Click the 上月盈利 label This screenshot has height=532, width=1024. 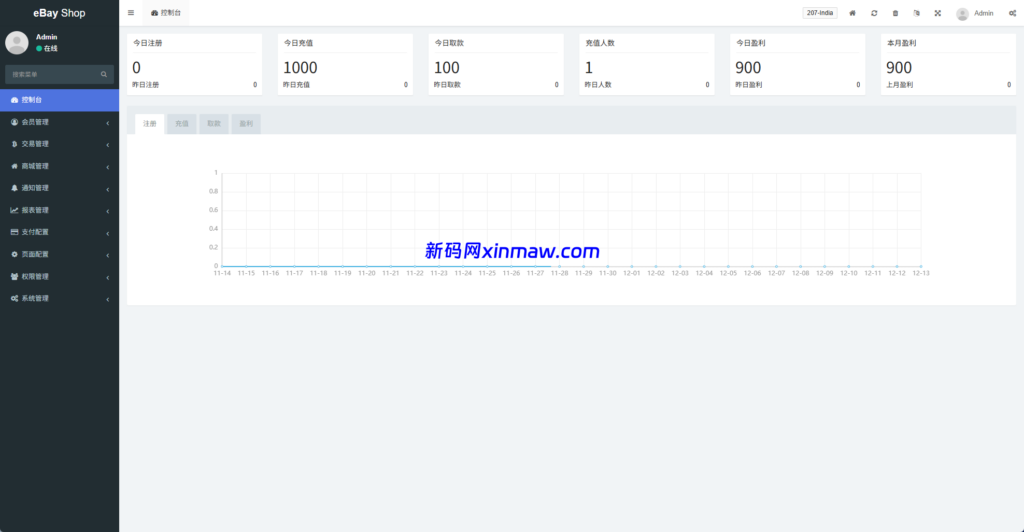899,85
